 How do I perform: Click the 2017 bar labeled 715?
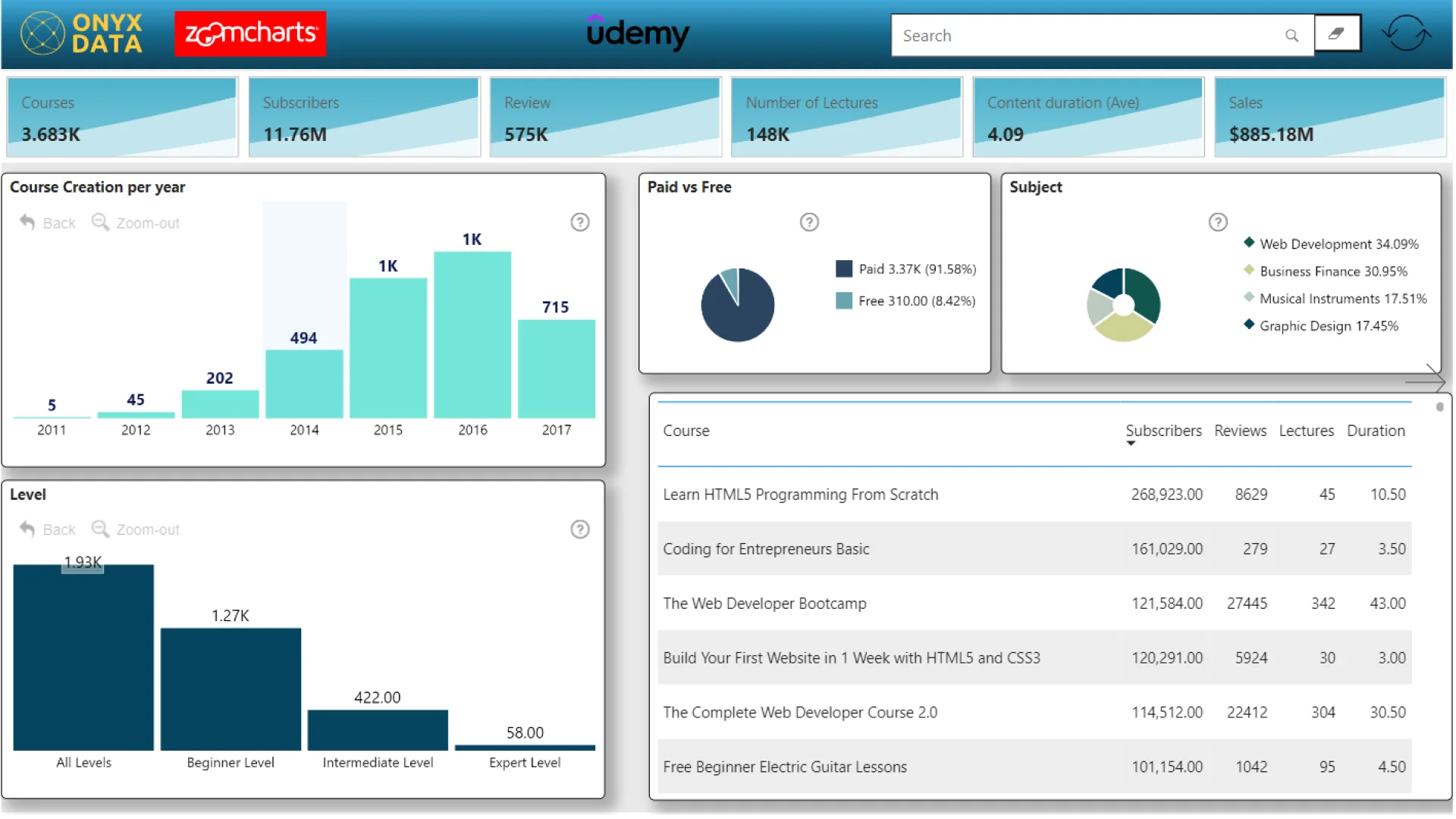(x=557, y=369)
